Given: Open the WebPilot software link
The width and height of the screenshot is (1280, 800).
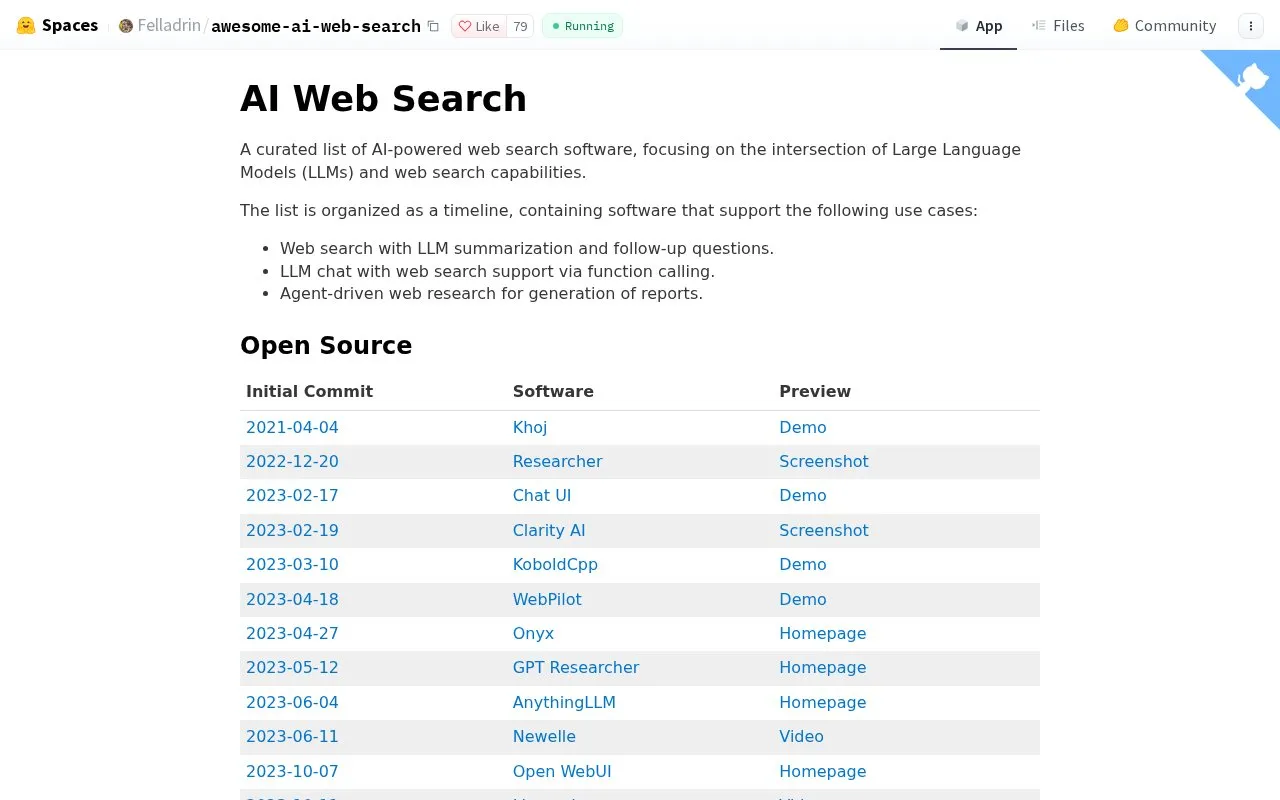Looking at the screenshot, I should click(x=547, y=599).
